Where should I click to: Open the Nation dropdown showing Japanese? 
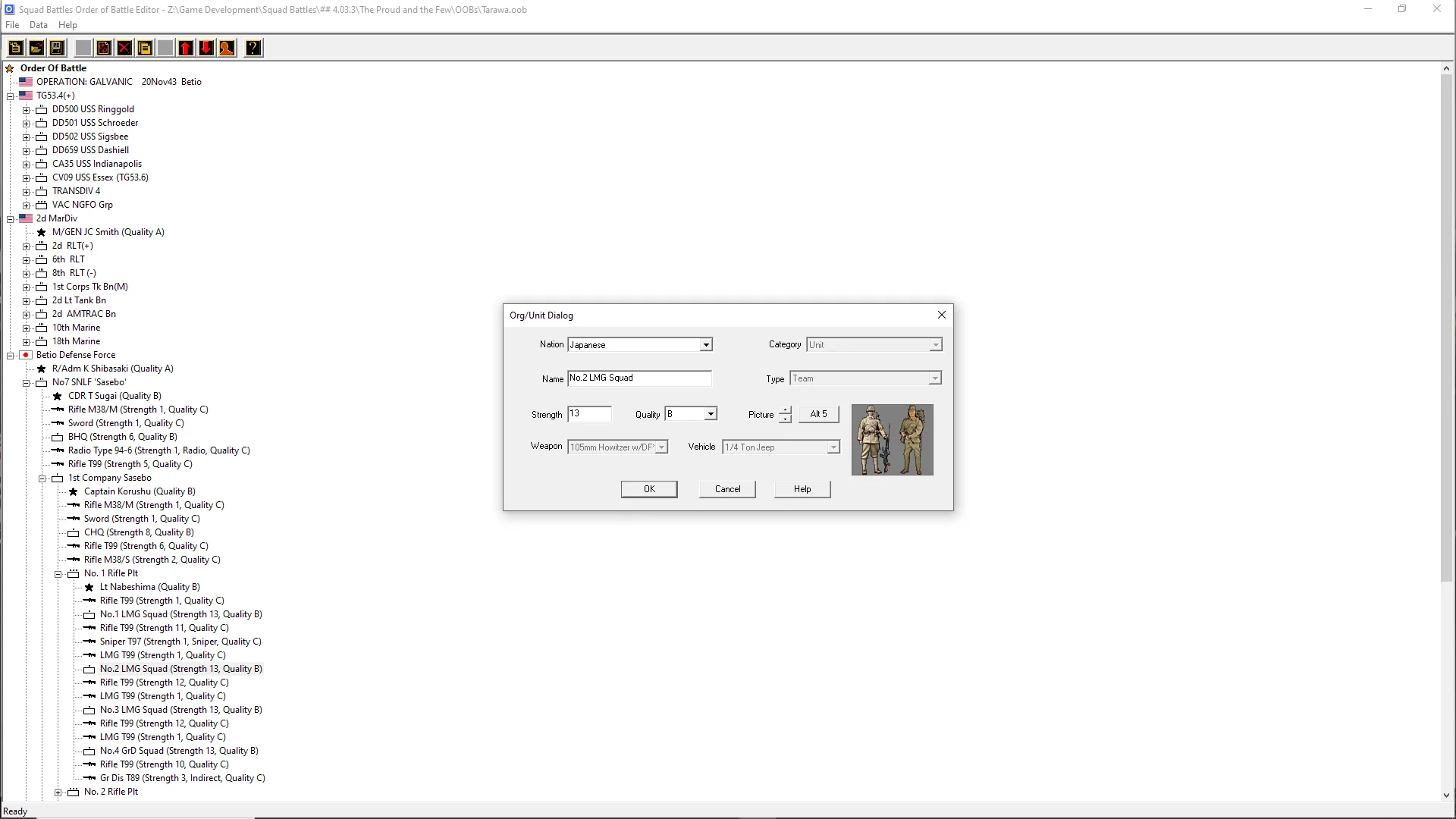(x=705, y=345)
